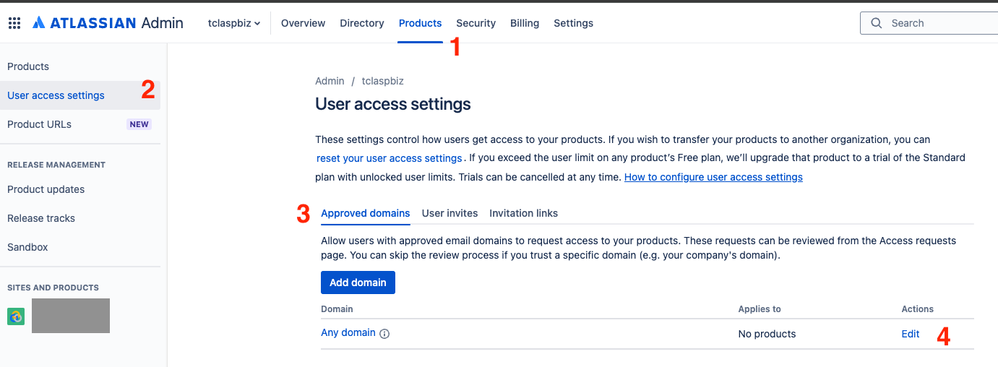998x367 pixels.
Task: Switch to the Approved domains tab
Action: coord(365,214)
